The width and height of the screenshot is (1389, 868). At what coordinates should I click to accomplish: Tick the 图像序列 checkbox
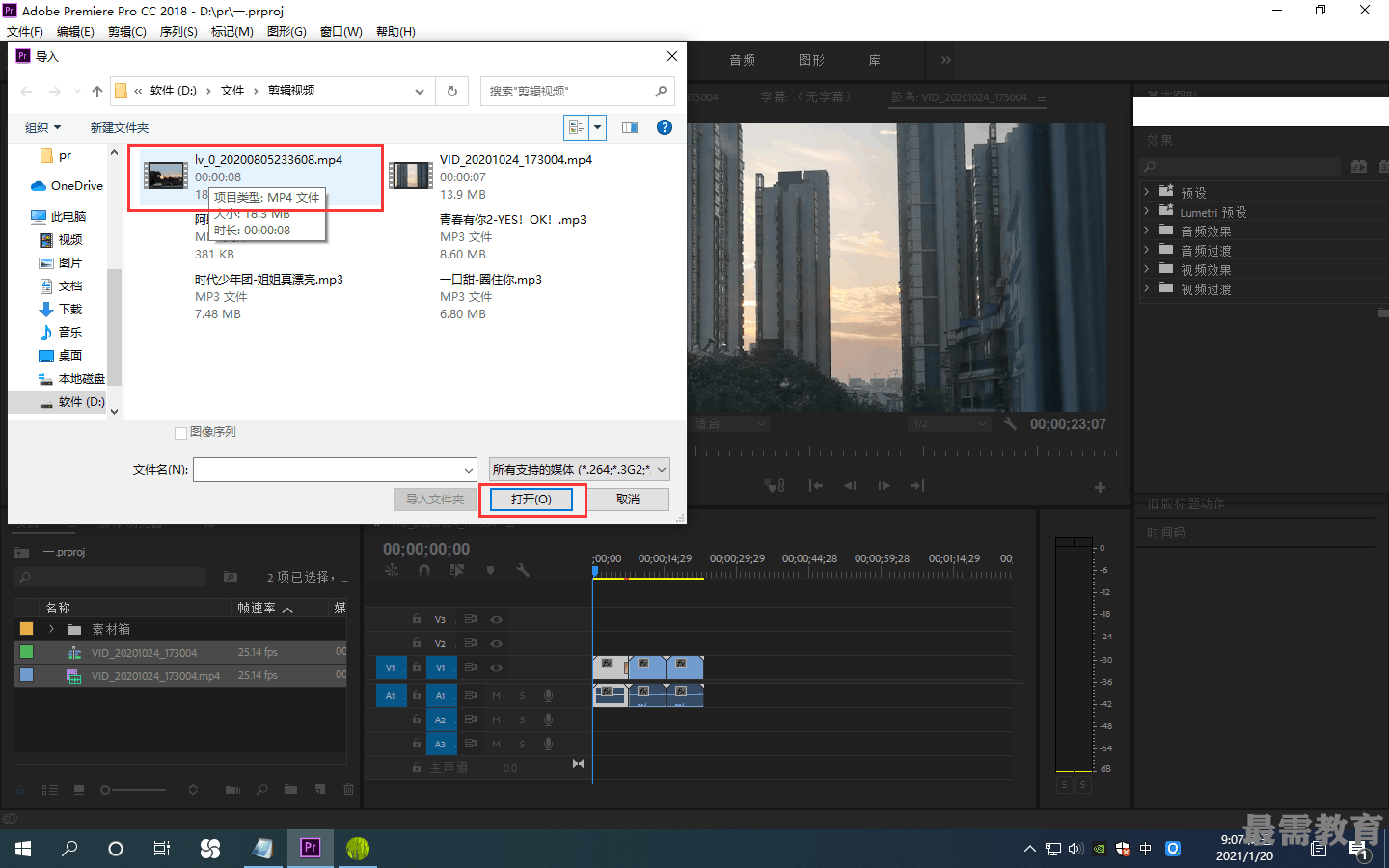(x=180, y=433)
